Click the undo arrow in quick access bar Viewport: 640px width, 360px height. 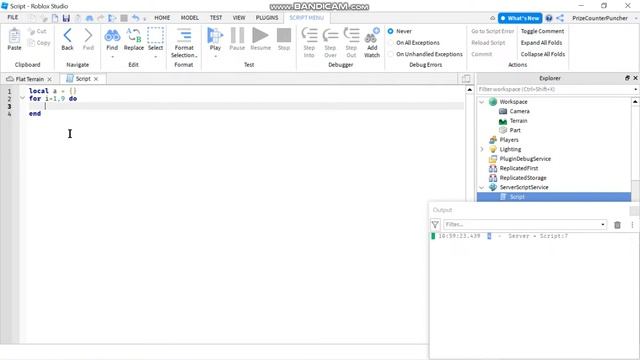coord(136,18)
